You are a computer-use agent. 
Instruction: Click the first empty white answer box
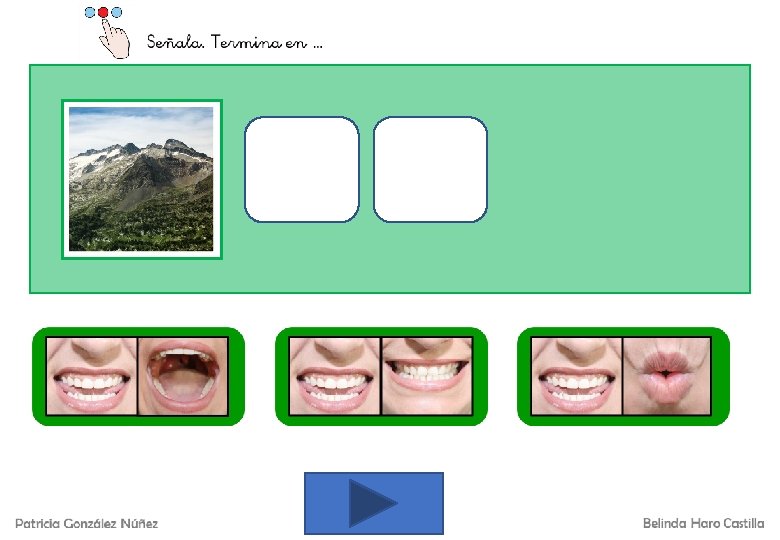coord(301,169)
